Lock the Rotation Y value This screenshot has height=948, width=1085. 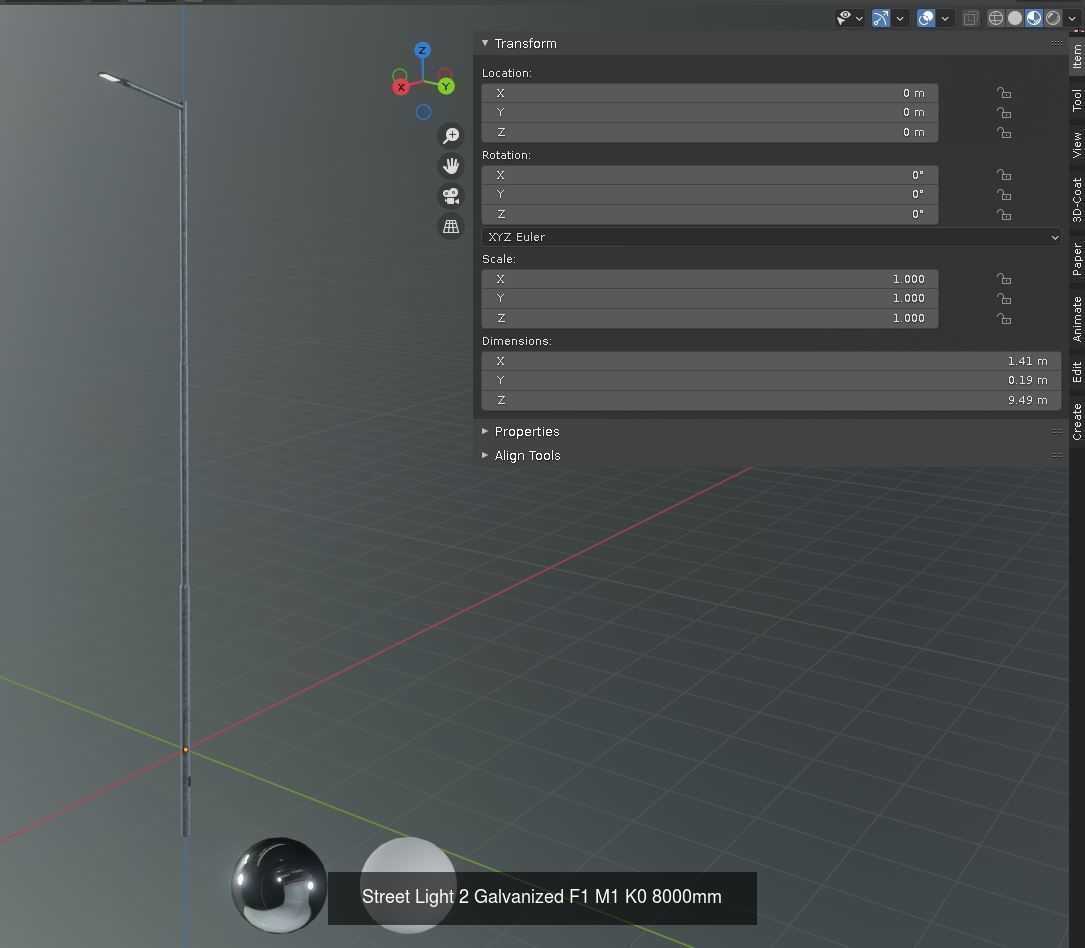1003,194
